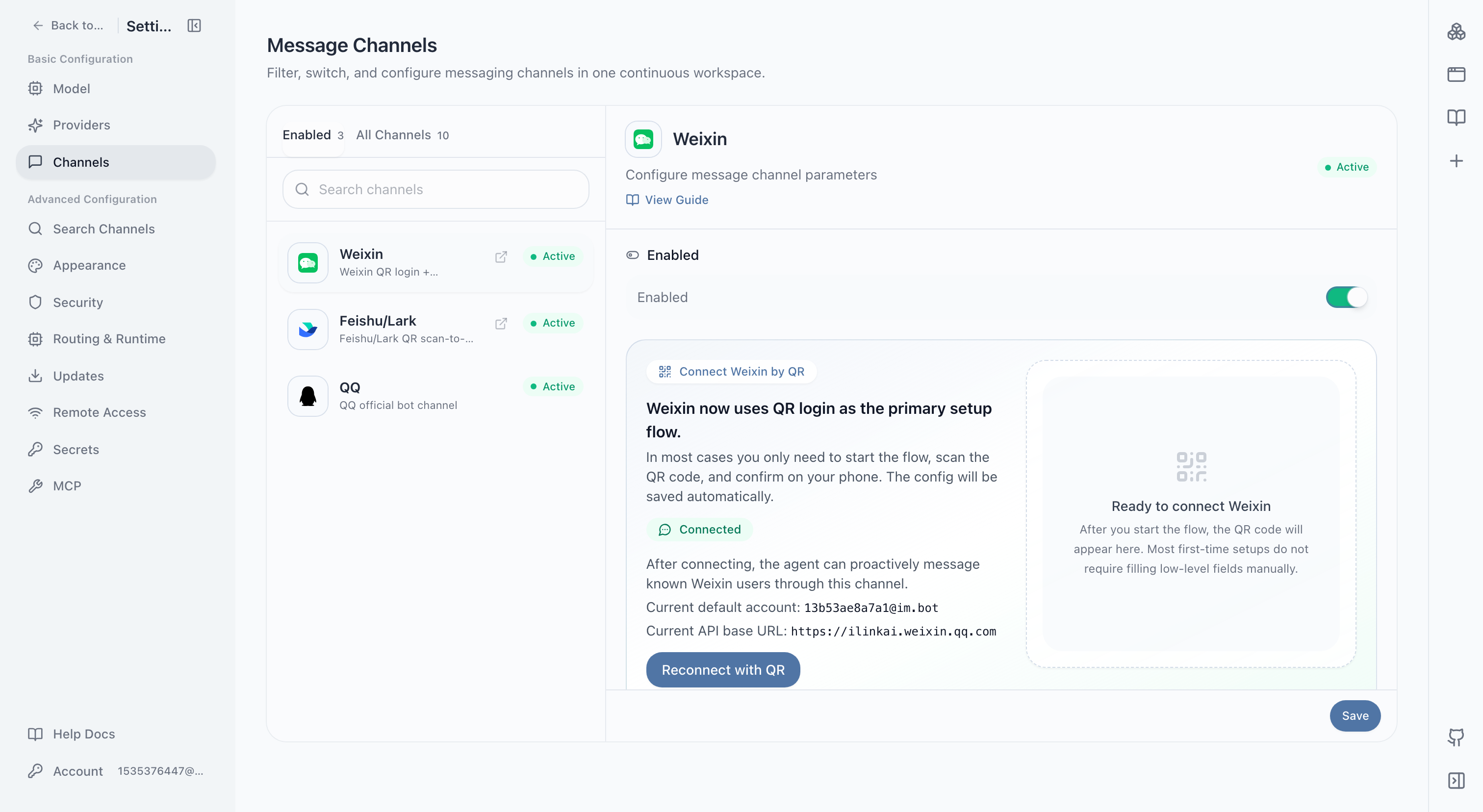Screen dimensions: 1483x812
Task: Switch to the All Channels tab
Action: point(403,135)
